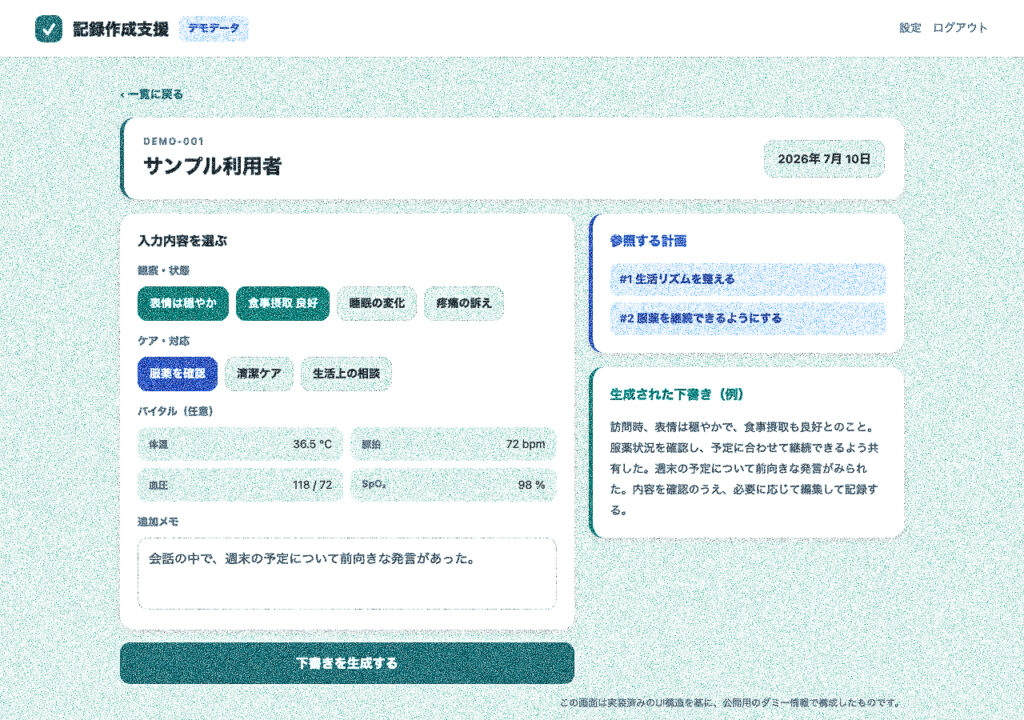This screenshot has width=1024, height=720.
Task: Click the ケア・対応 section label
Action: (163, 340)
